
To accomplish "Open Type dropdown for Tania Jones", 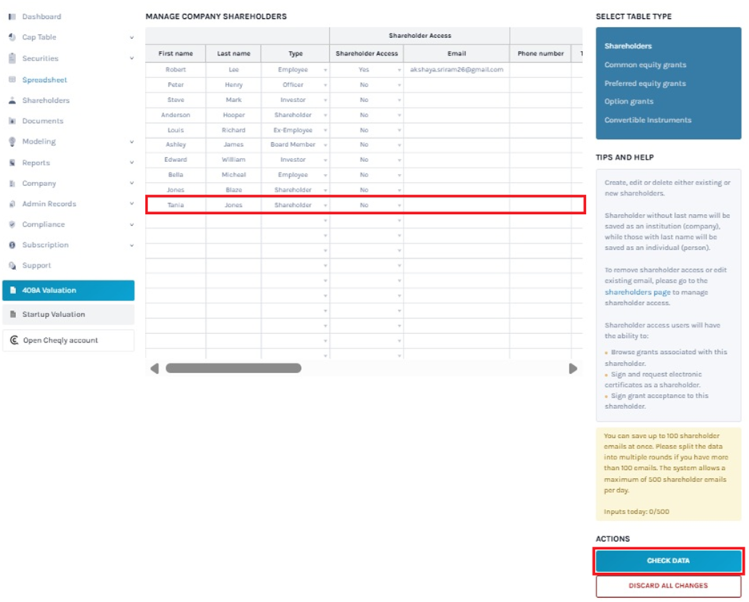I will [x=325, y=205].
